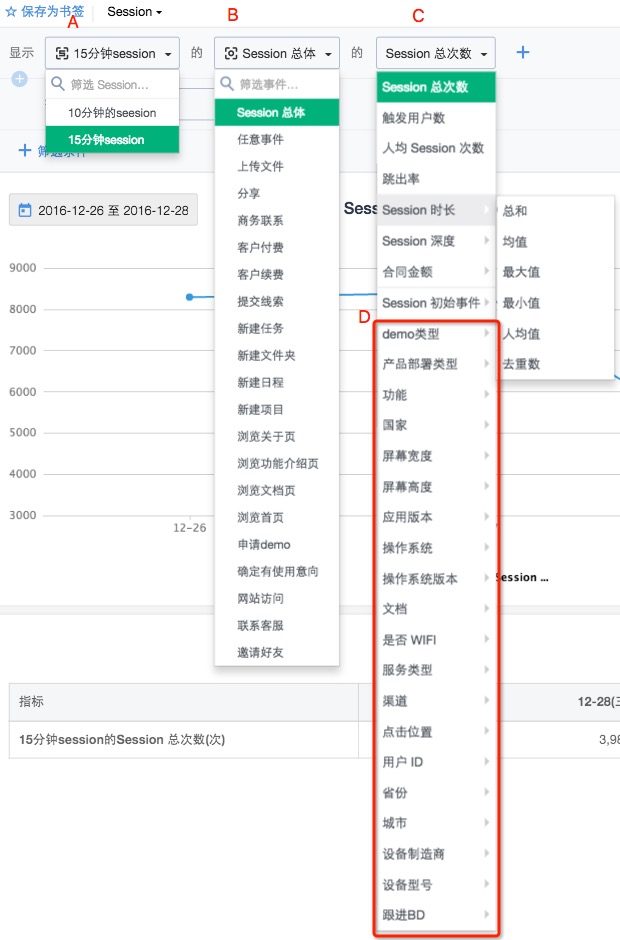Image resolution: width=620 pixels, height=940 pixels.
Task: Select 触发用户数 metric
Action: coord(436,118)
